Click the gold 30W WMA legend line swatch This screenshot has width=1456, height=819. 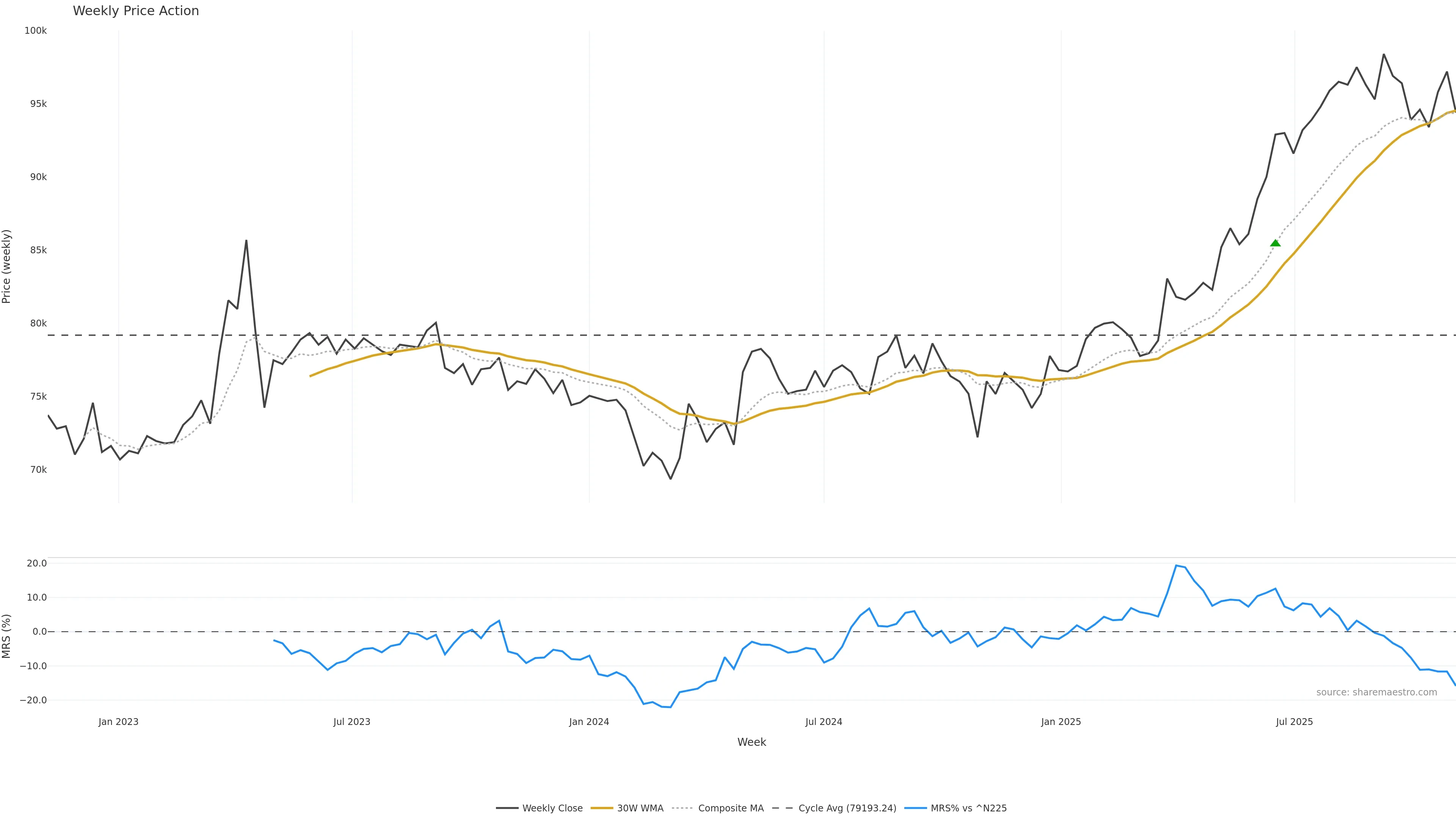click(x=601, y=808)
